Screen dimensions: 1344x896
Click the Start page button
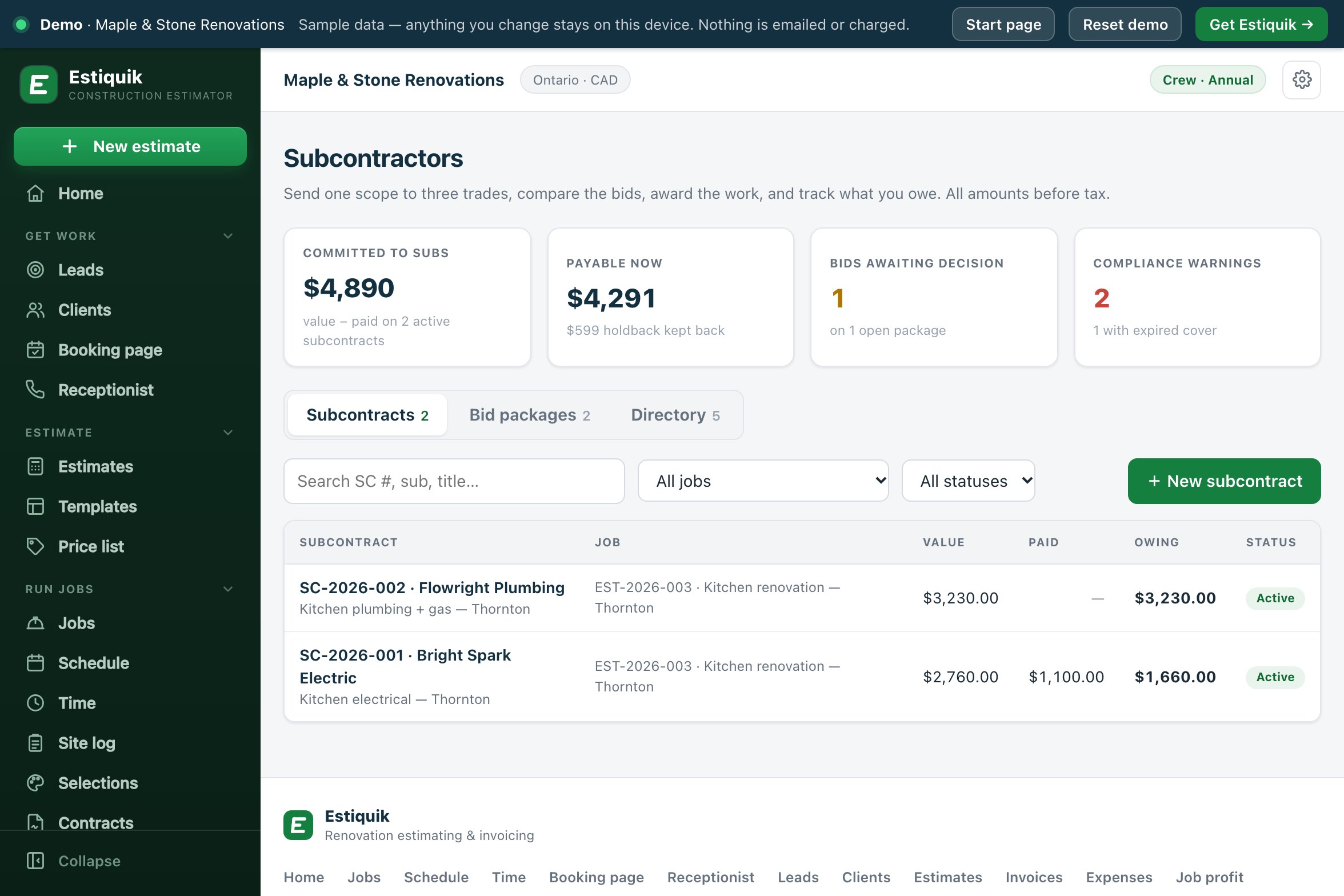click(x=1003, y=24)
